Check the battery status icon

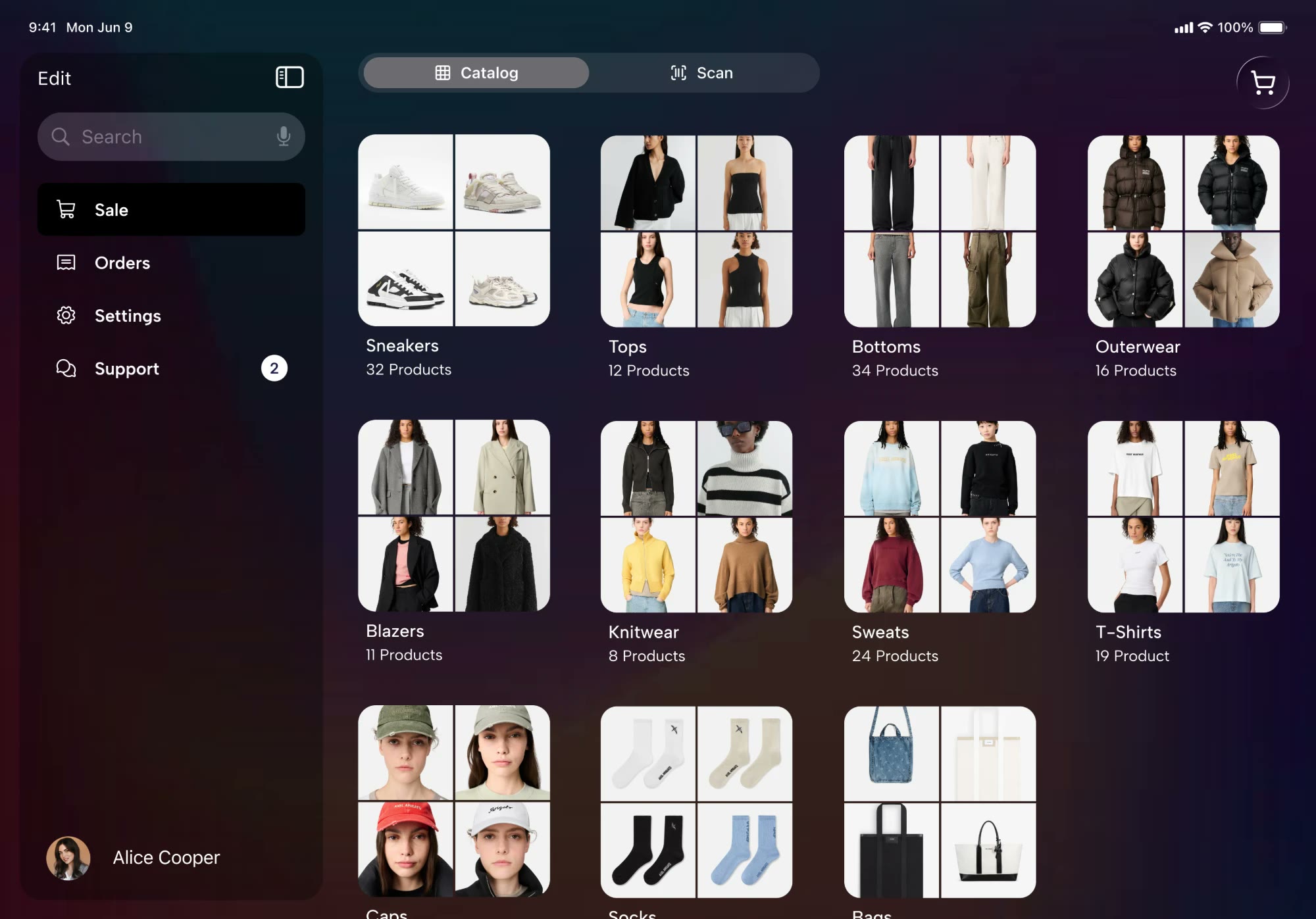tap(1273, 28)
